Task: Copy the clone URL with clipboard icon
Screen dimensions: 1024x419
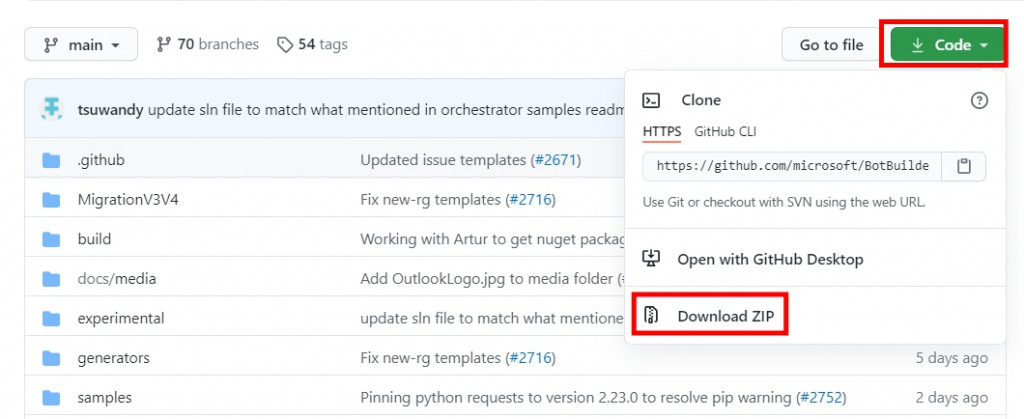Action: 964,166
